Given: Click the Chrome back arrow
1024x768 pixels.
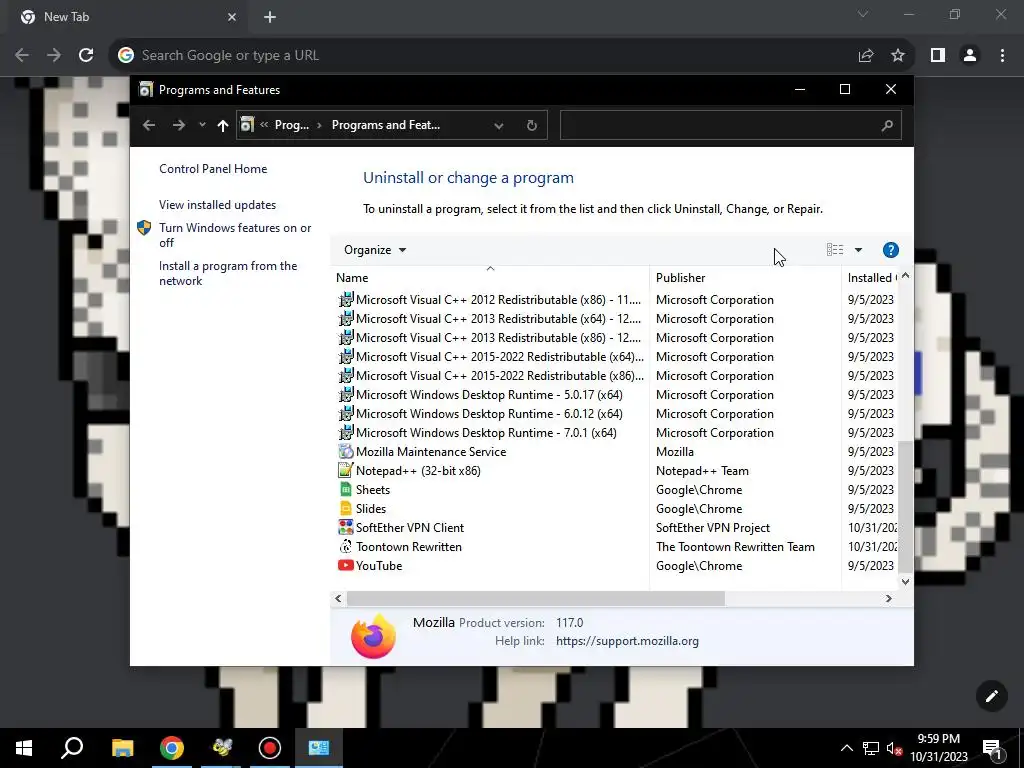Looking at the screenshot, I should 22,56.
